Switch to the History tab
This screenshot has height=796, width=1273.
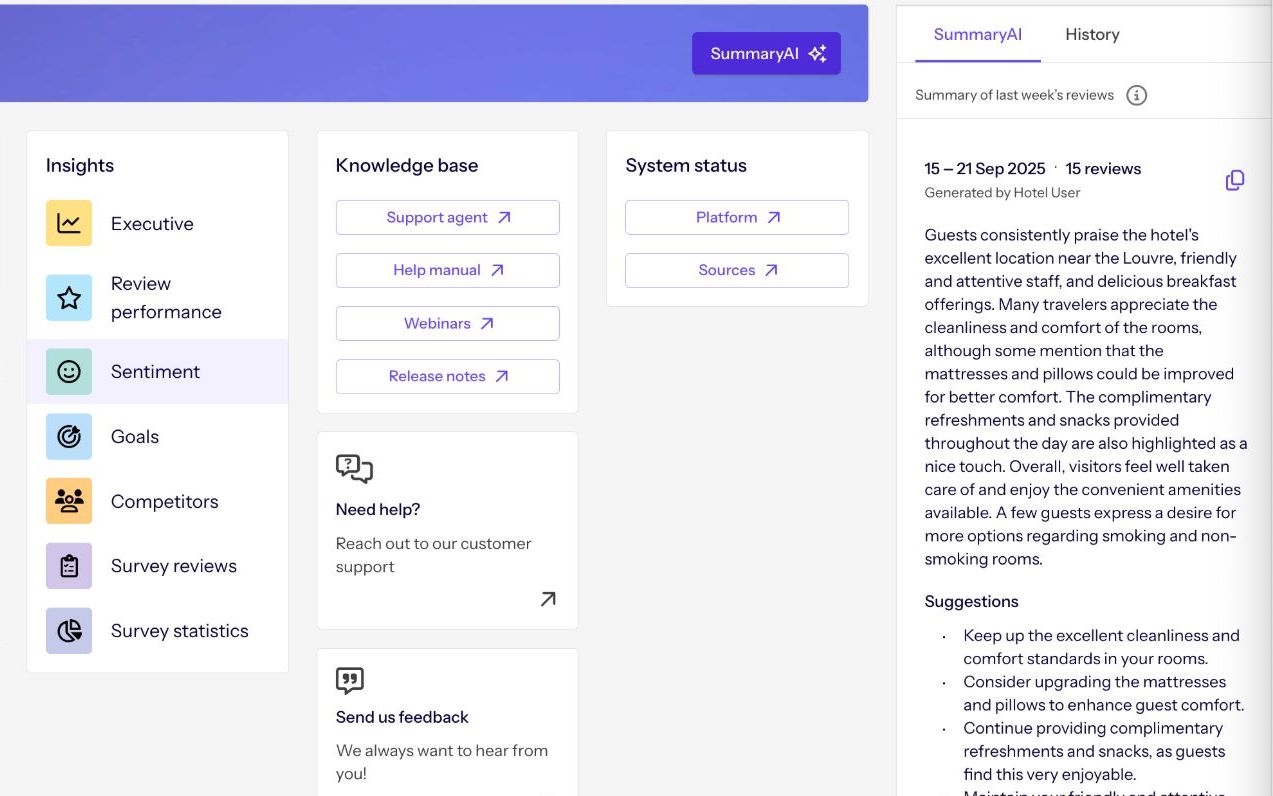[1092, 35]
